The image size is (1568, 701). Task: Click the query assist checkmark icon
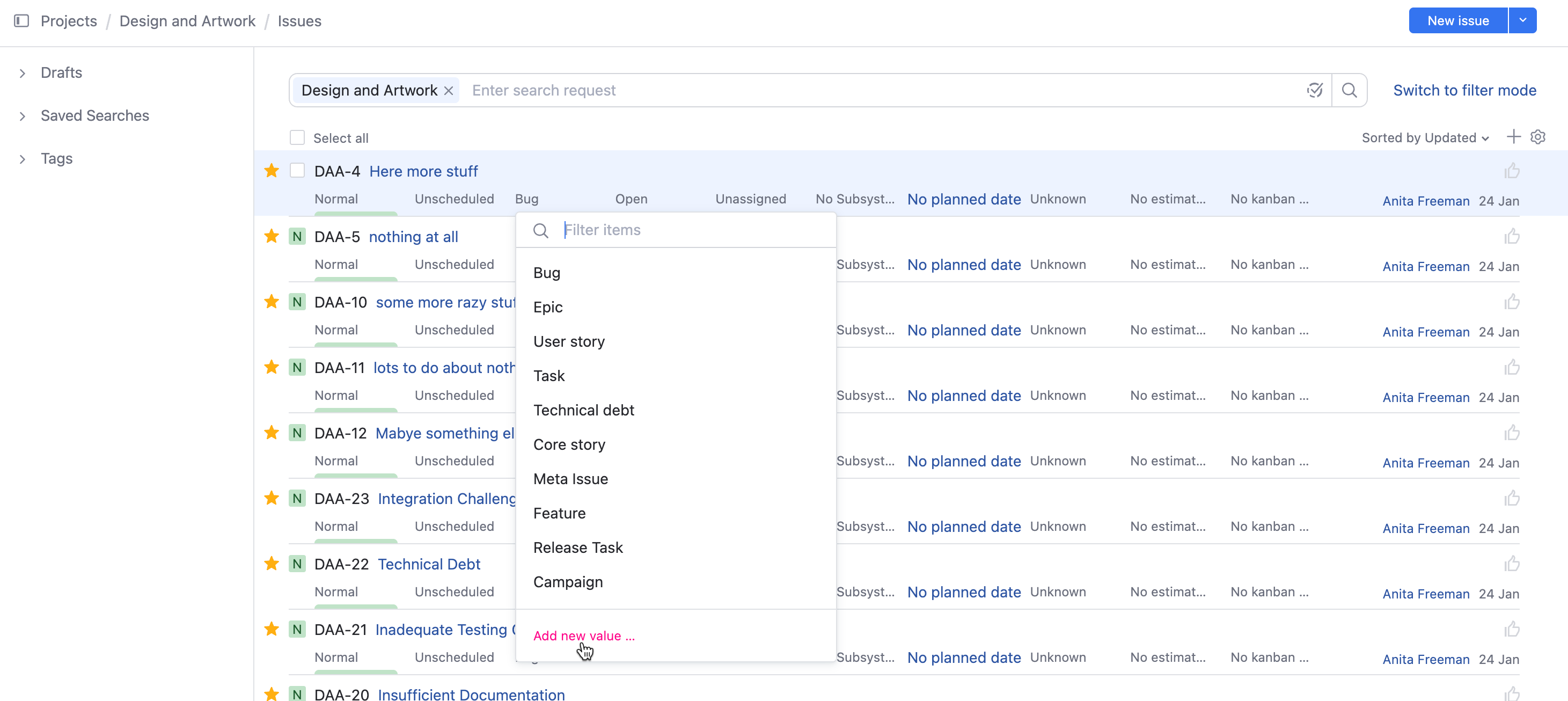tap(1314, 90)
